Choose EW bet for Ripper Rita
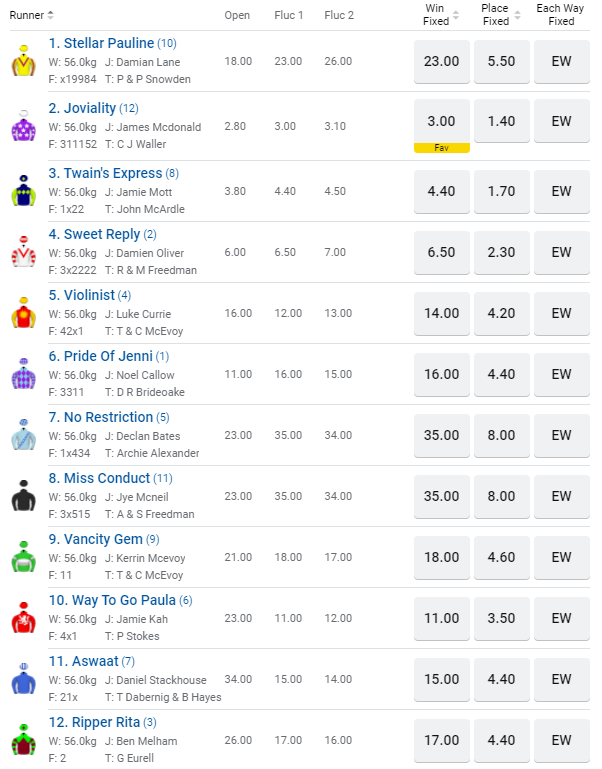The height and width of the screenshot is (769, 602). click(x=561, y=740)
